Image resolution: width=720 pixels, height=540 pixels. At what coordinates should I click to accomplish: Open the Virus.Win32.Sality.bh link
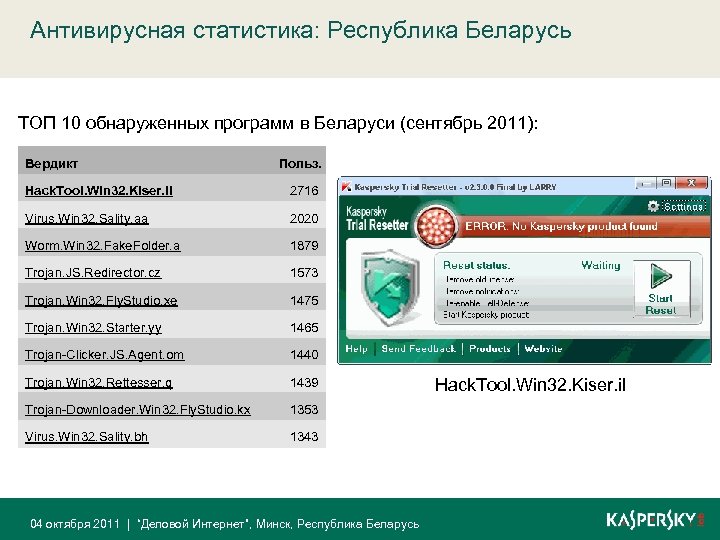coord(86,436)
